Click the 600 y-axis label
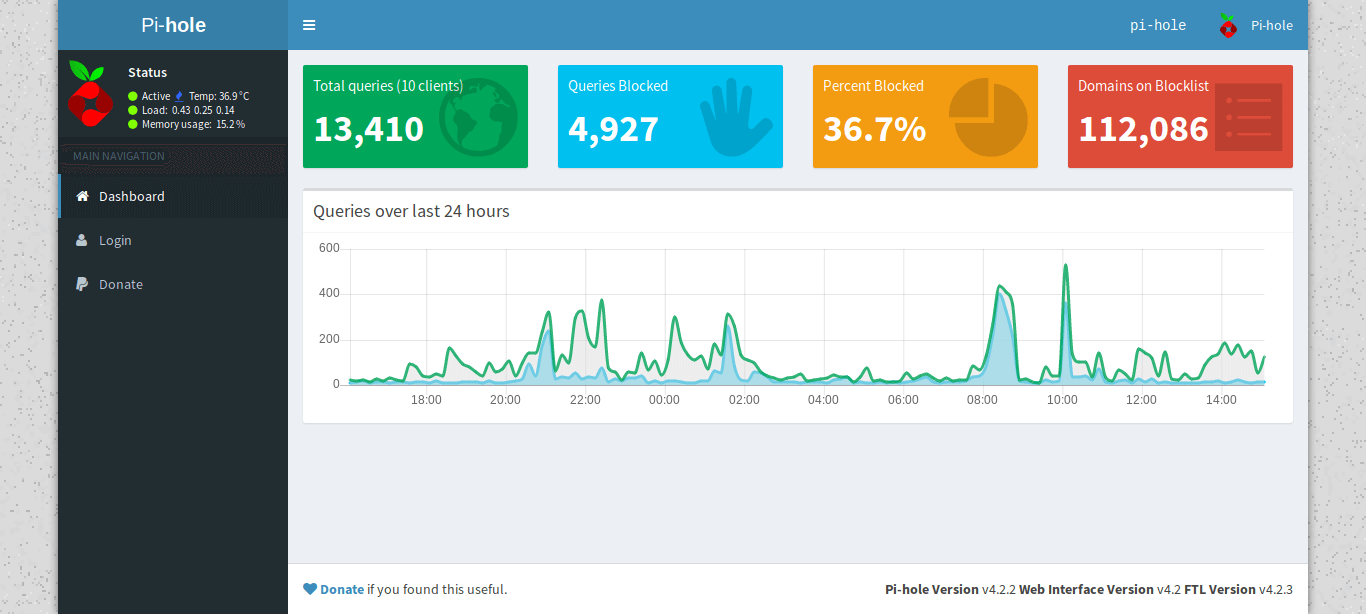 [329, 248]
